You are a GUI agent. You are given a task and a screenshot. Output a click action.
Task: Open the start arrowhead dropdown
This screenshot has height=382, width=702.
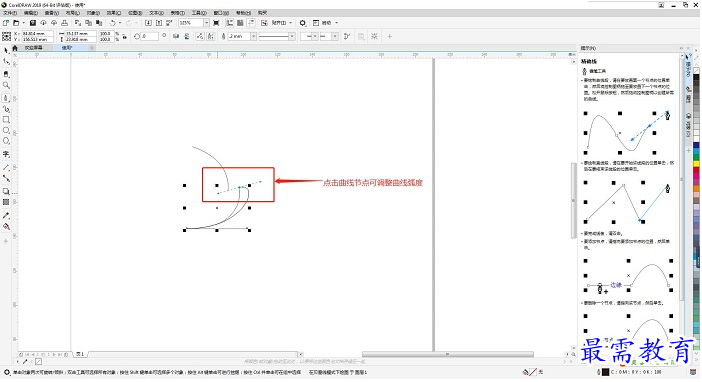pyautogui.click(x=315, y=36)
